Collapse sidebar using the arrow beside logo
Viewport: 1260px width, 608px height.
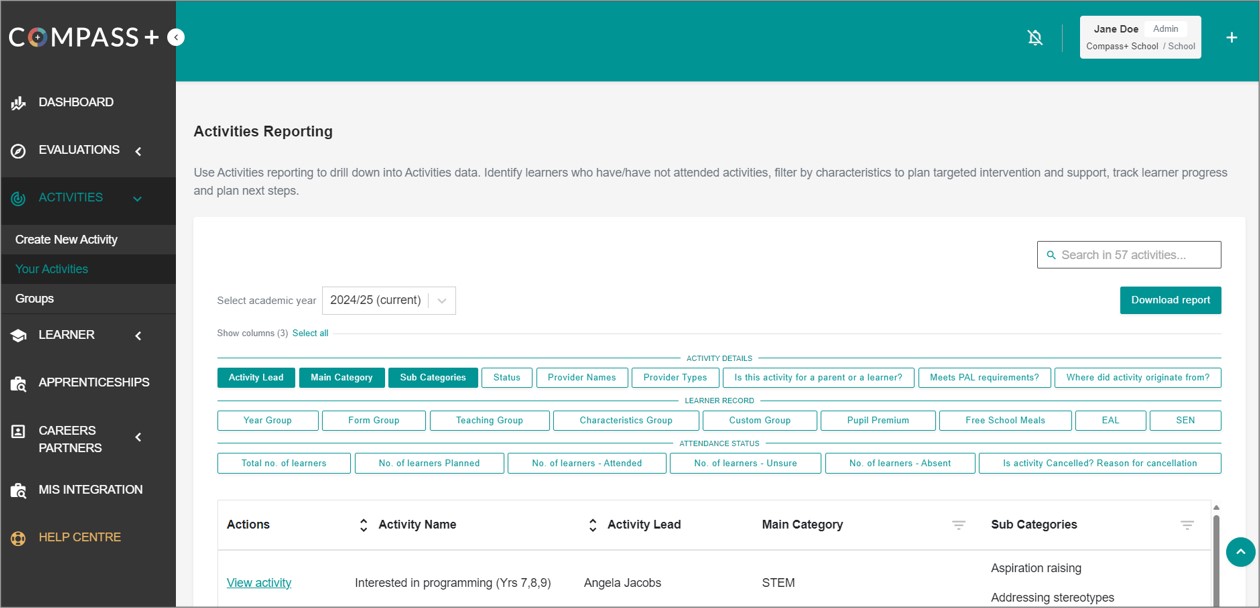[176, 37]
